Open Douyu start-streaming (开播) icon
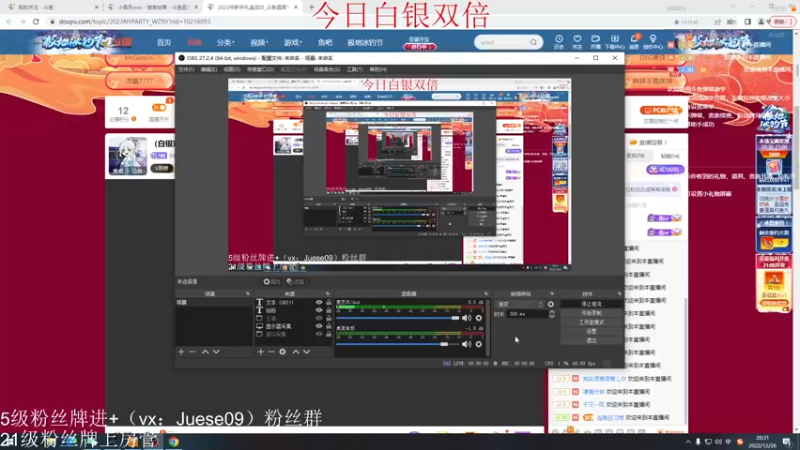 (x=595, y=42)
